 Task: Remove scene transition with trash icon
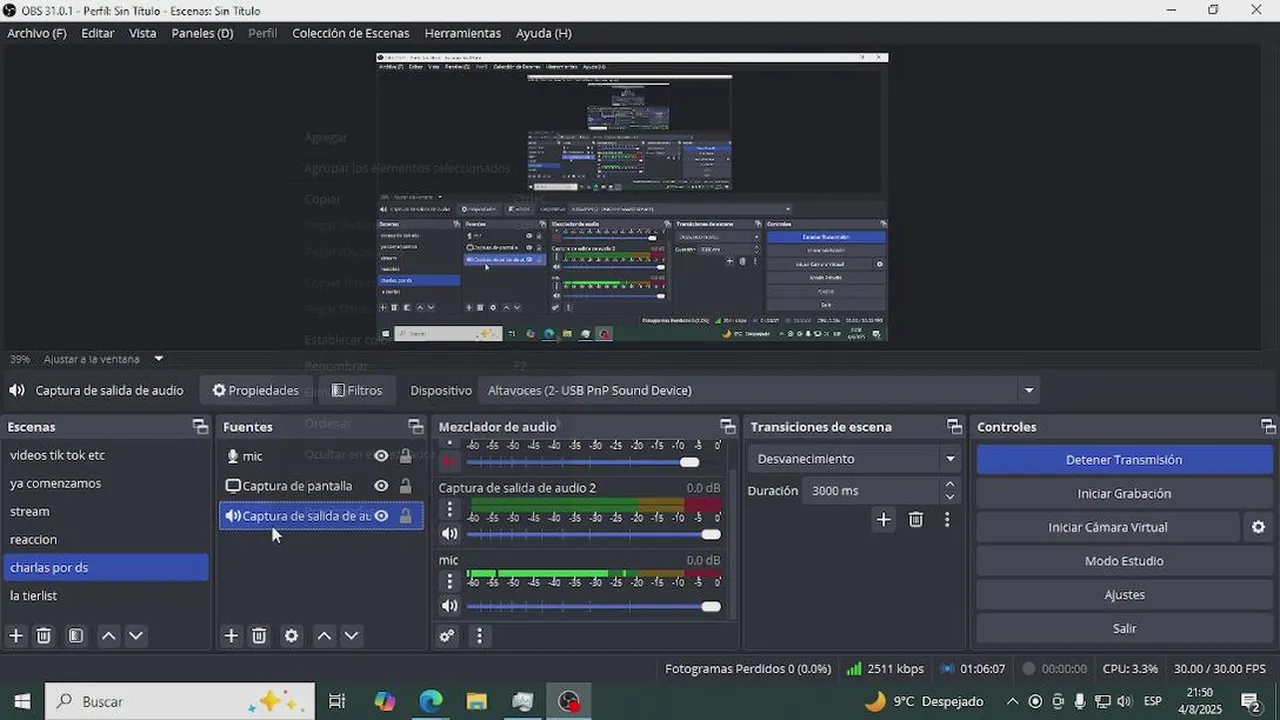pos(916,519)
